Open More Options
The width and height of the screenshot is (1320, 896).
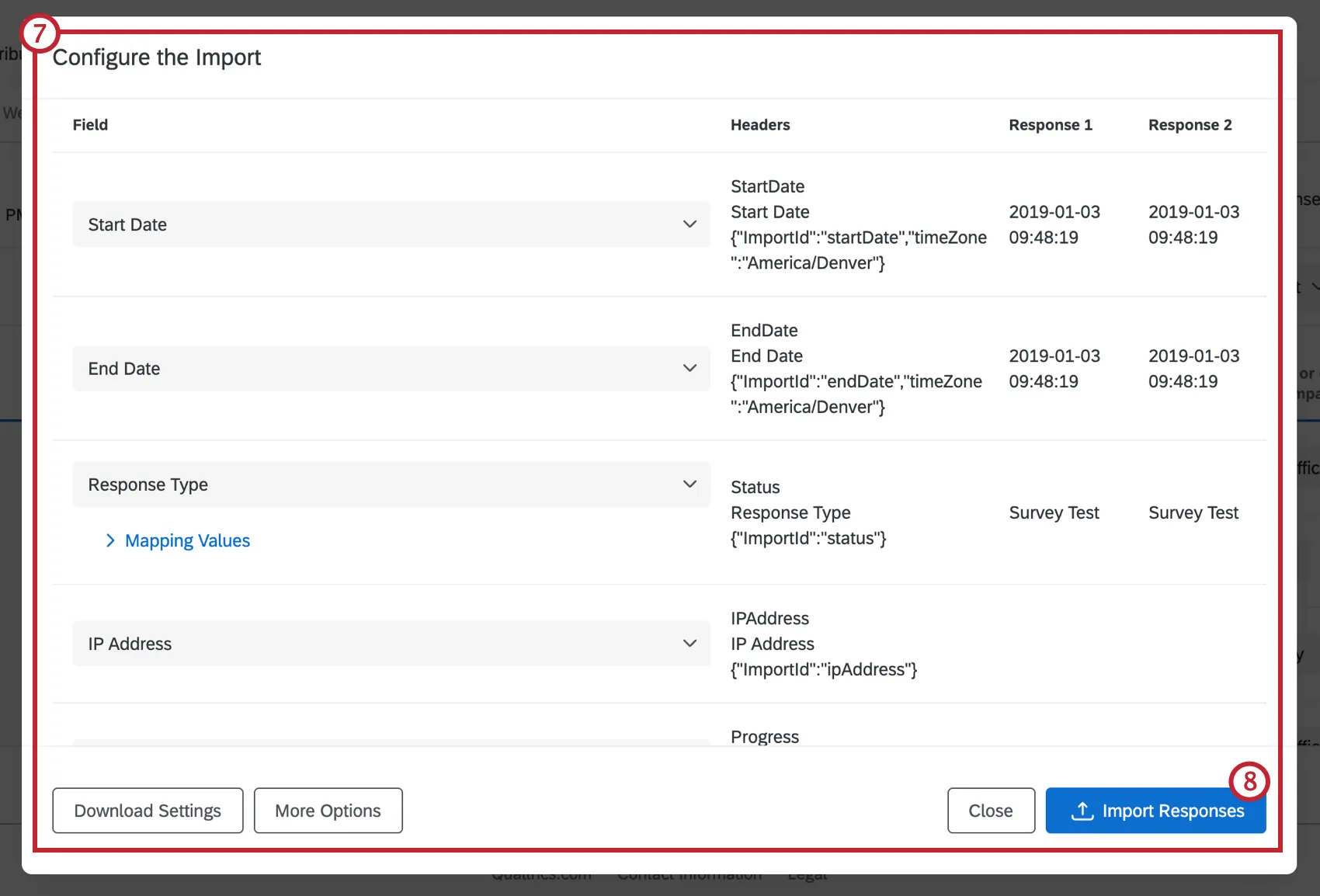coord(328,811)
